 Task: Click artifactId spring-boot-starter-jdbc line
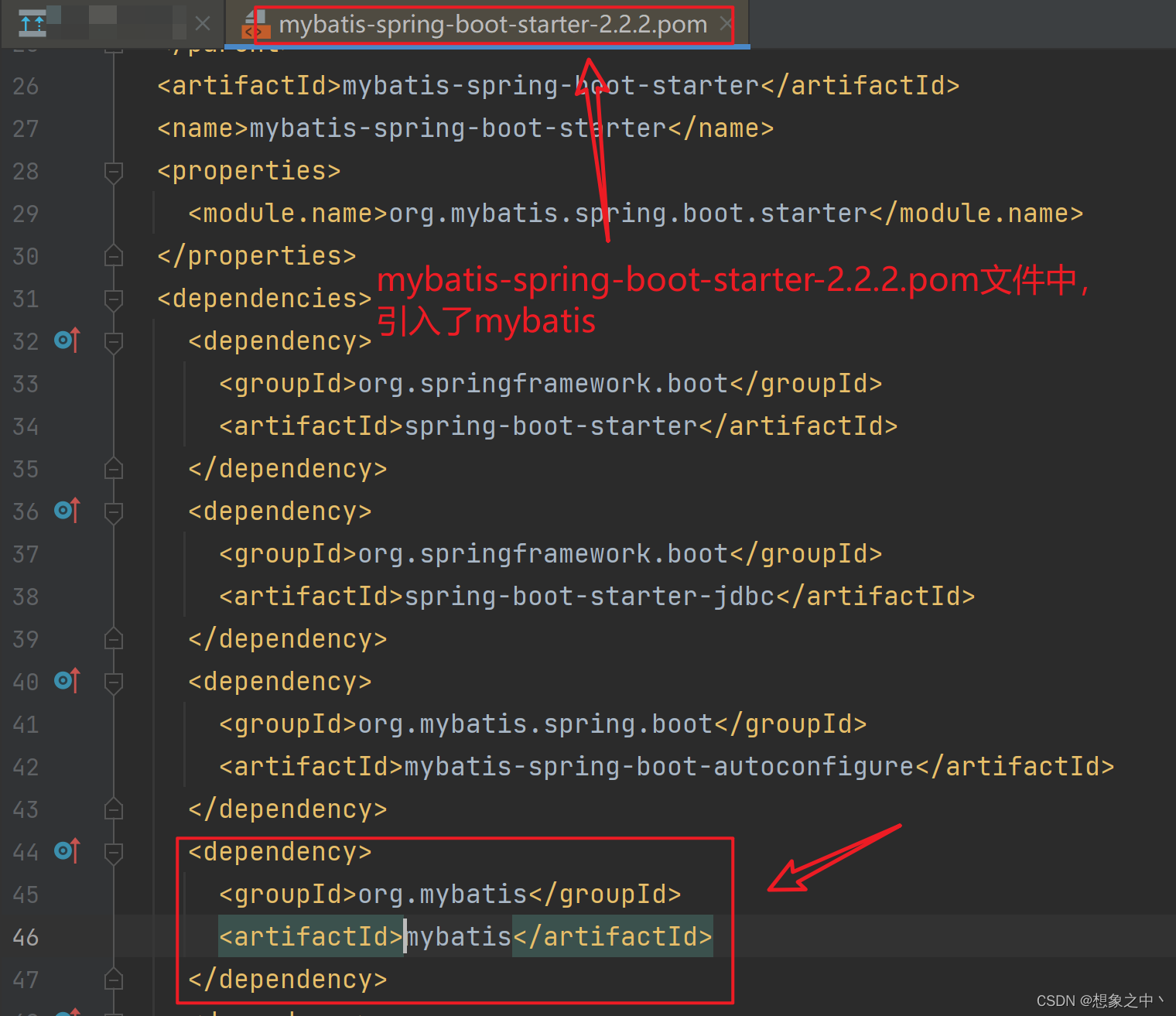coord(597,597)
